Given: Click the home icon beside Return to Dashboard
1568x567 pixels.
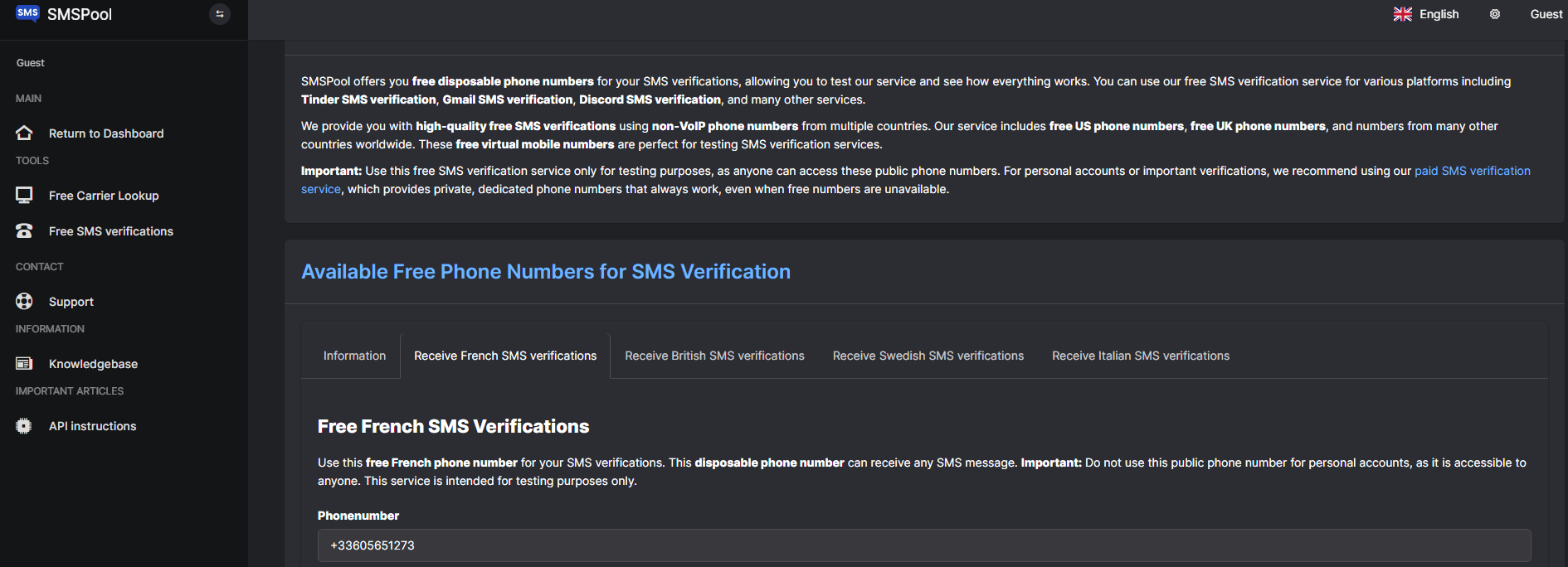Looking at the screenshot, I should [24, 133].
